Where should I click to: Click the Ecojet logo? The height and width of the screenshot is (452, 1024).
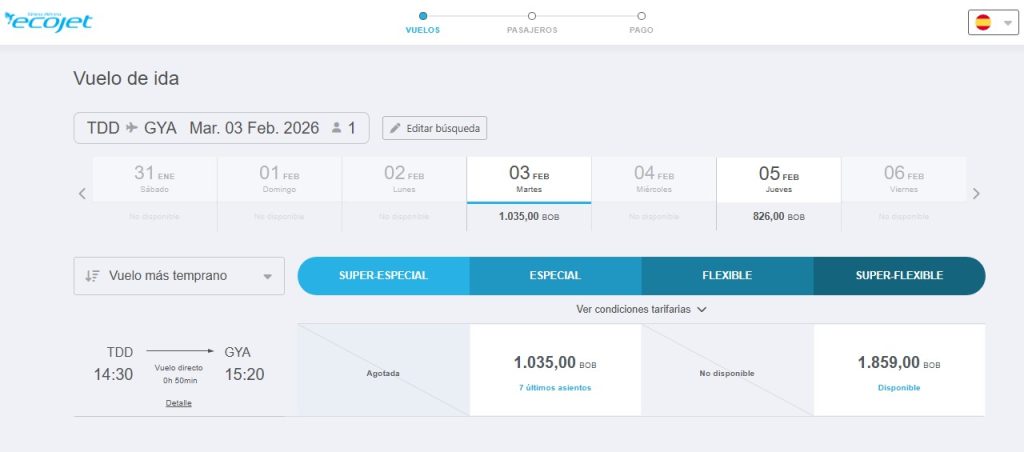(x=48, y=22)
